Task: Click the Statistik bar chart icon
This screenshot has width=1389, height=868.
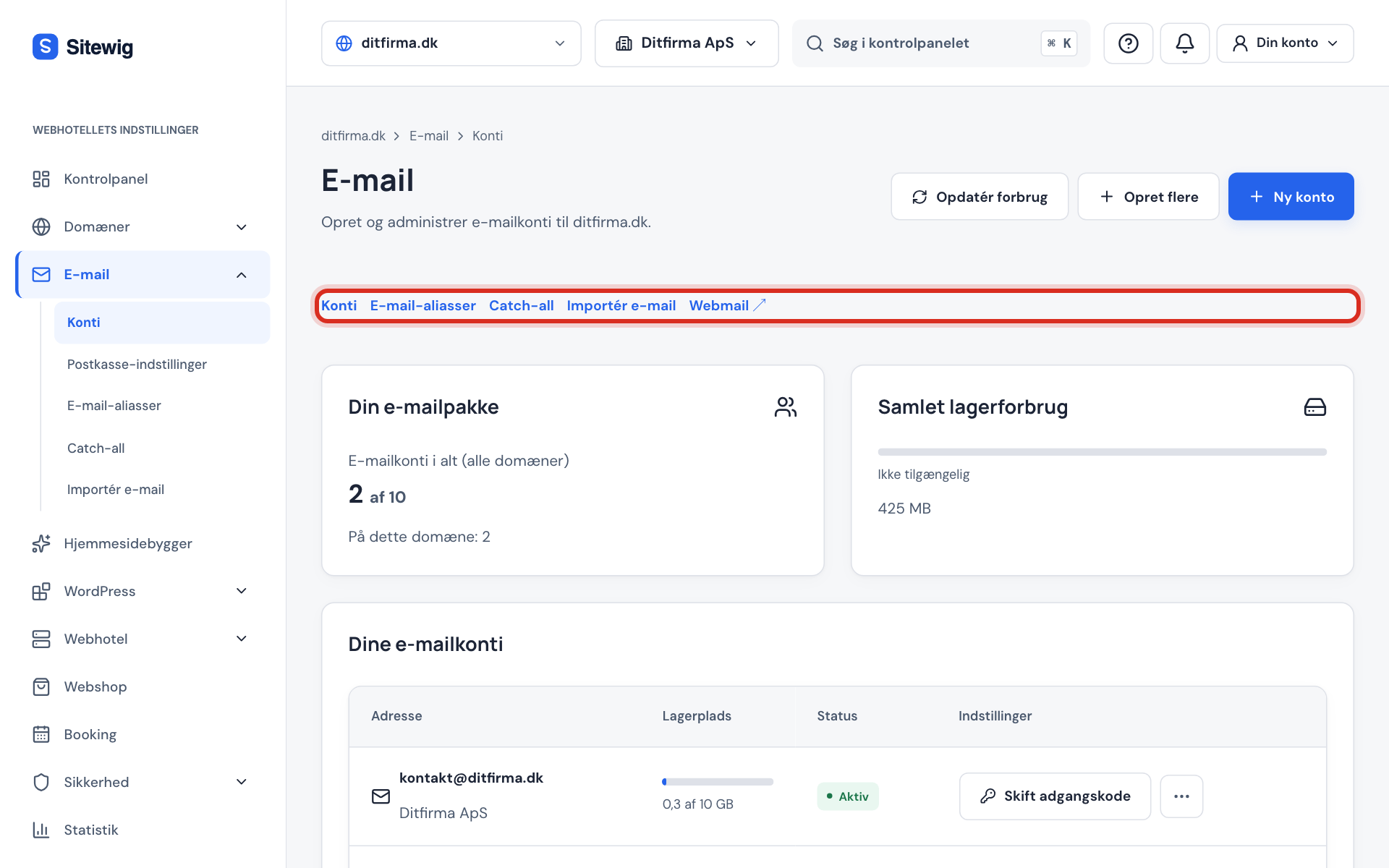Action: click(41, 830)
